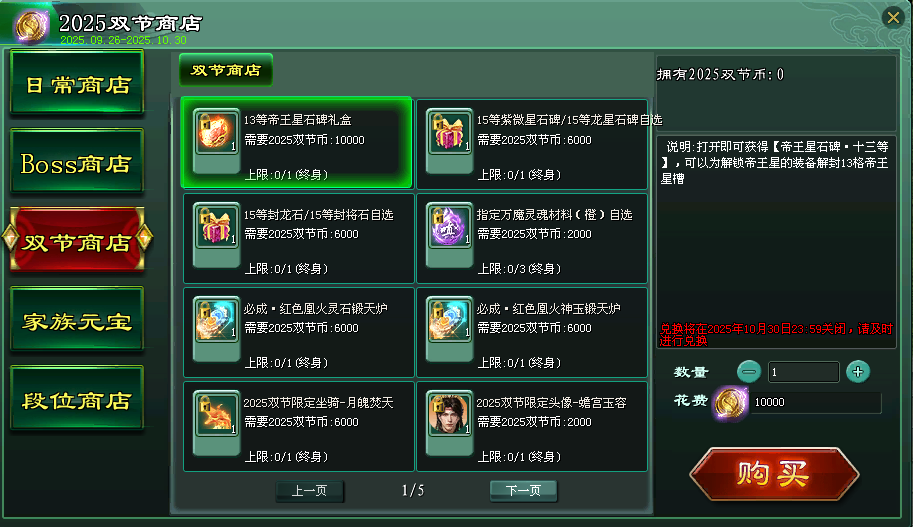
Task: Click the 15等紫微星石碑 gift box icon
Action: coord(449,132)
